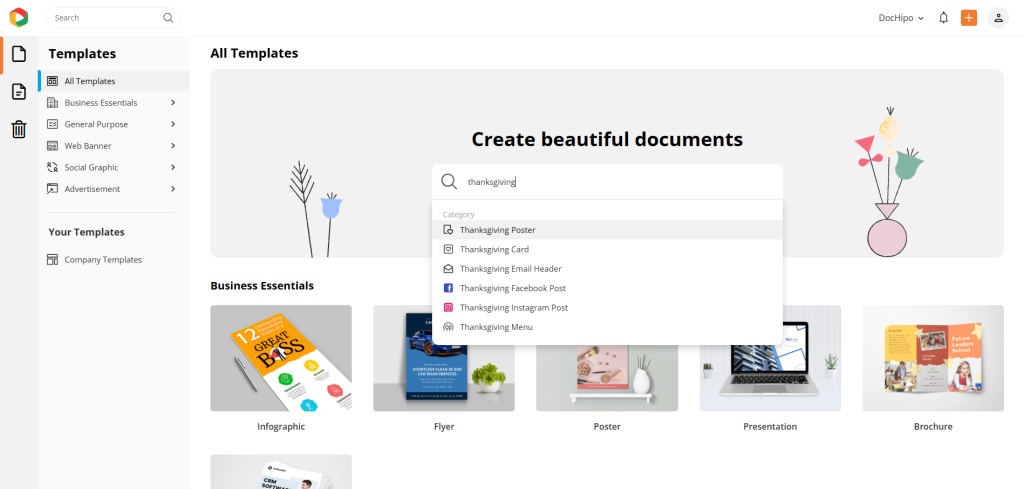This screenshot has height=489, width=1024.
Task: Click the magnifier icon in top search box
Action: tap(168, 18)
